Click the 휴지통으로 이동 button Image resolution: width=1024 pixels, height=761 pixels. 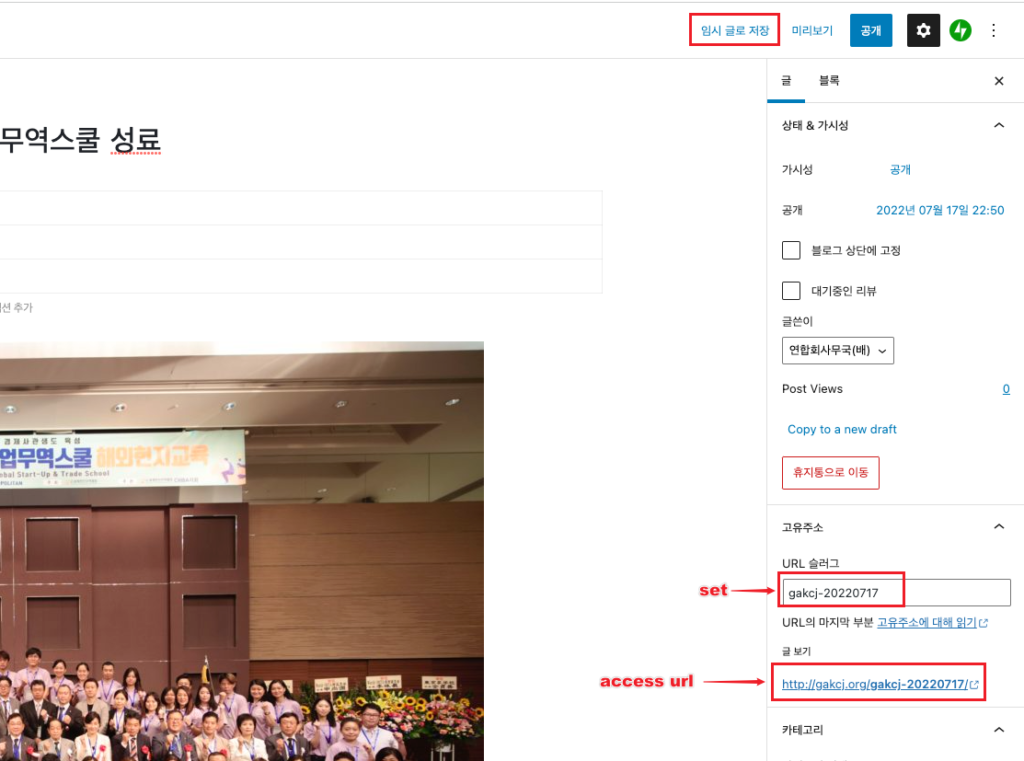tap(830, 472)
